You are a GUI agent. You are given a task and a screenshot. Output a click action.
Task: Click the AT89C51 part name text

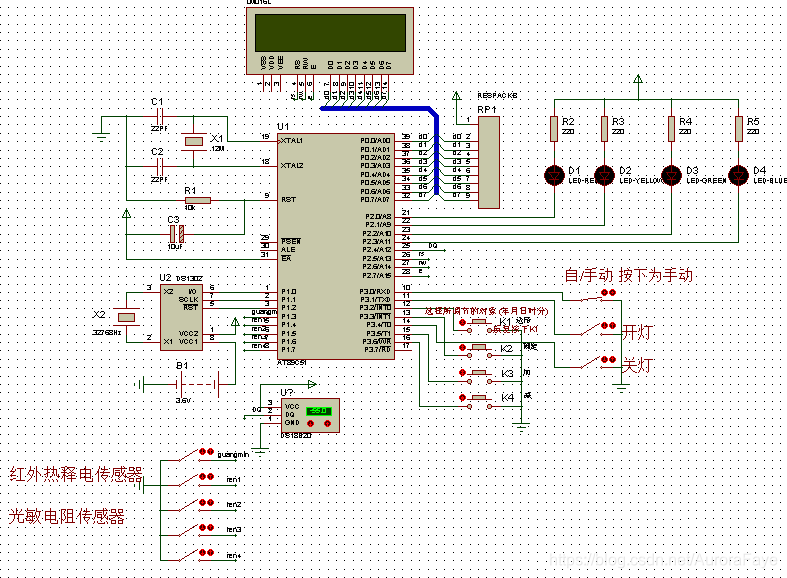(292, 363)
